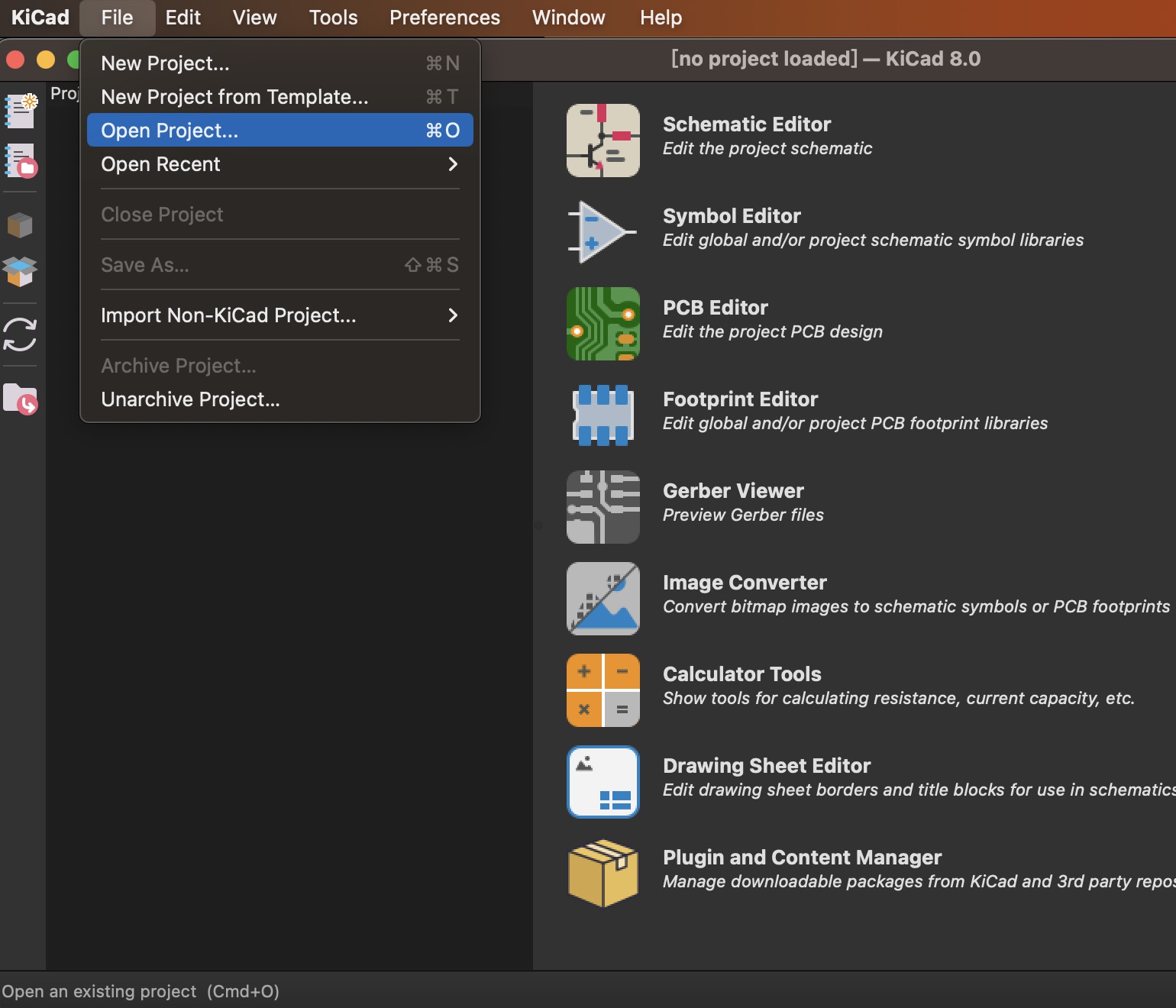Choose Open Project... menu entry
The image size is (1176, 1008).
pos(280,131)
